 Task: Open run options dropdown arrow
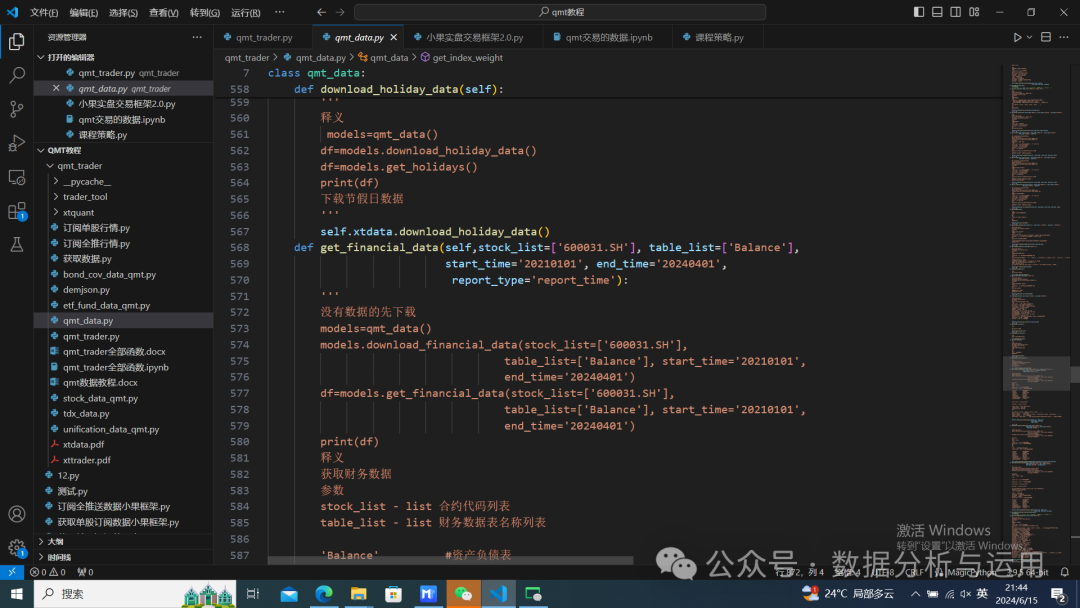(1029, 37)
